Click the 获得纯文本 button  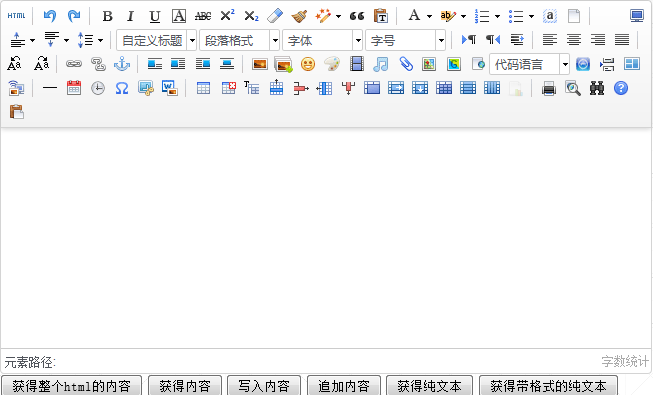429,386
